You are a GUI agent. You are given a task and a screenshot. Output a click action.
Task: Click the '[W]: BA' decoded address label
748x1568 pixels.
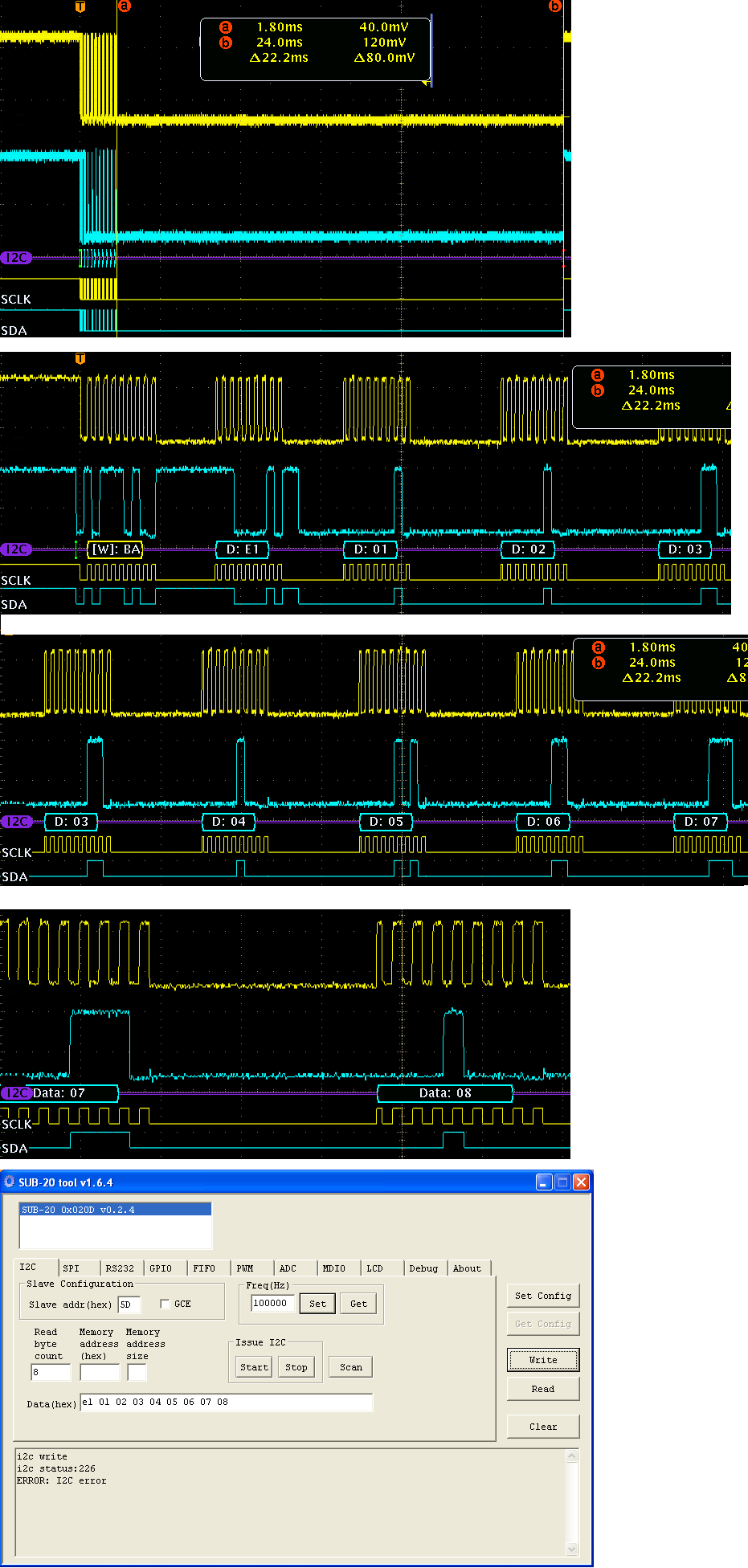coord(115,549)
